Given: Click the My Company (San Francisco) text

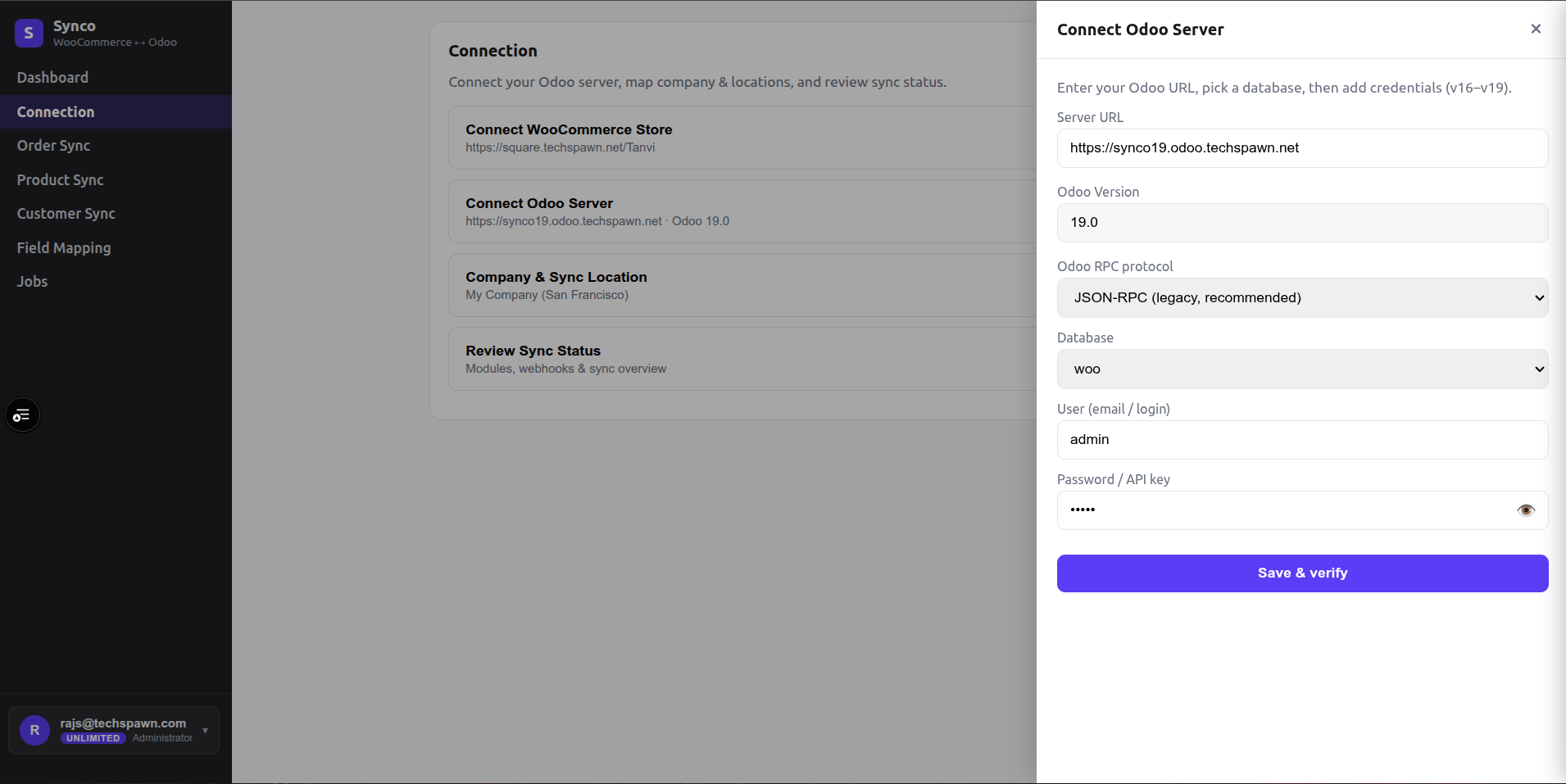Looking at the screenshot, I should pyautogui.click(x=547, y=295).
